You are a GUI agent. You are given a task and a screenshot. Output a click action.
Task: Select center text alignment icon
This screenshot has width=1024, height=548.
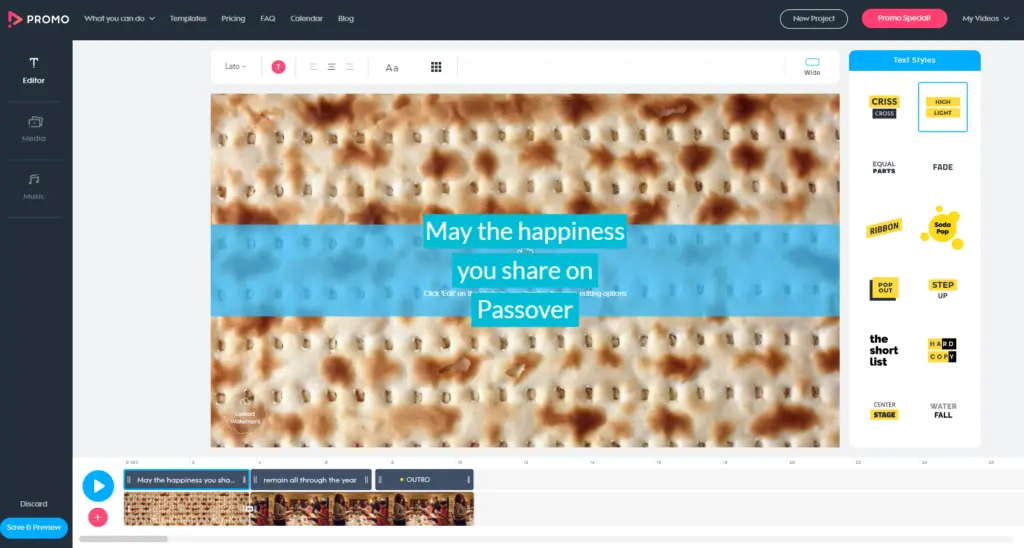pos(331,67)
